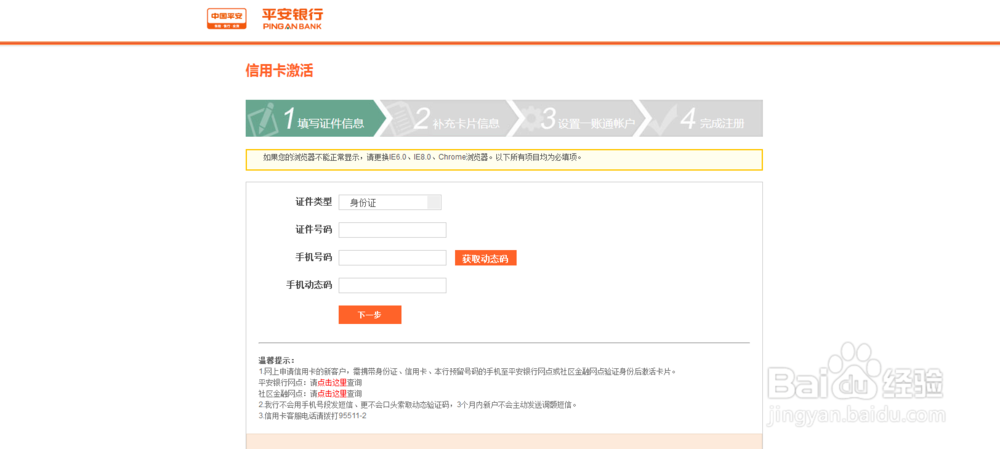Click the 手机动态码 label
This screenshot has width=1000, height=449.
pos(309,285)
